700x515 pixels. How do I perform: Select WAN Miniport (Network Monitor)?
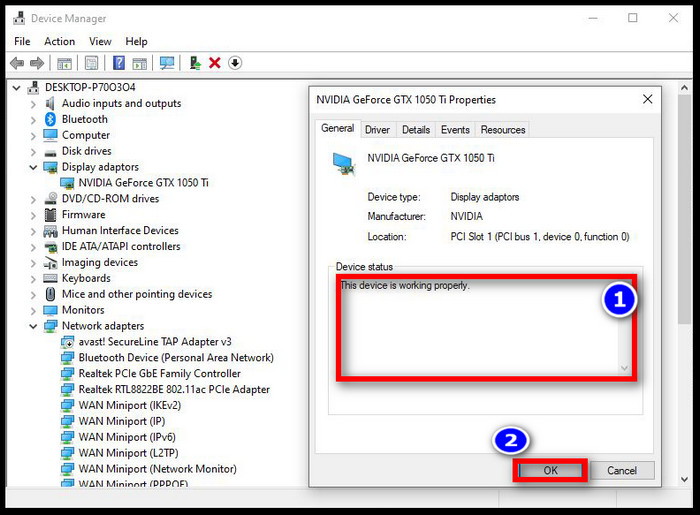pyautogui.click(x=158, y=469)
